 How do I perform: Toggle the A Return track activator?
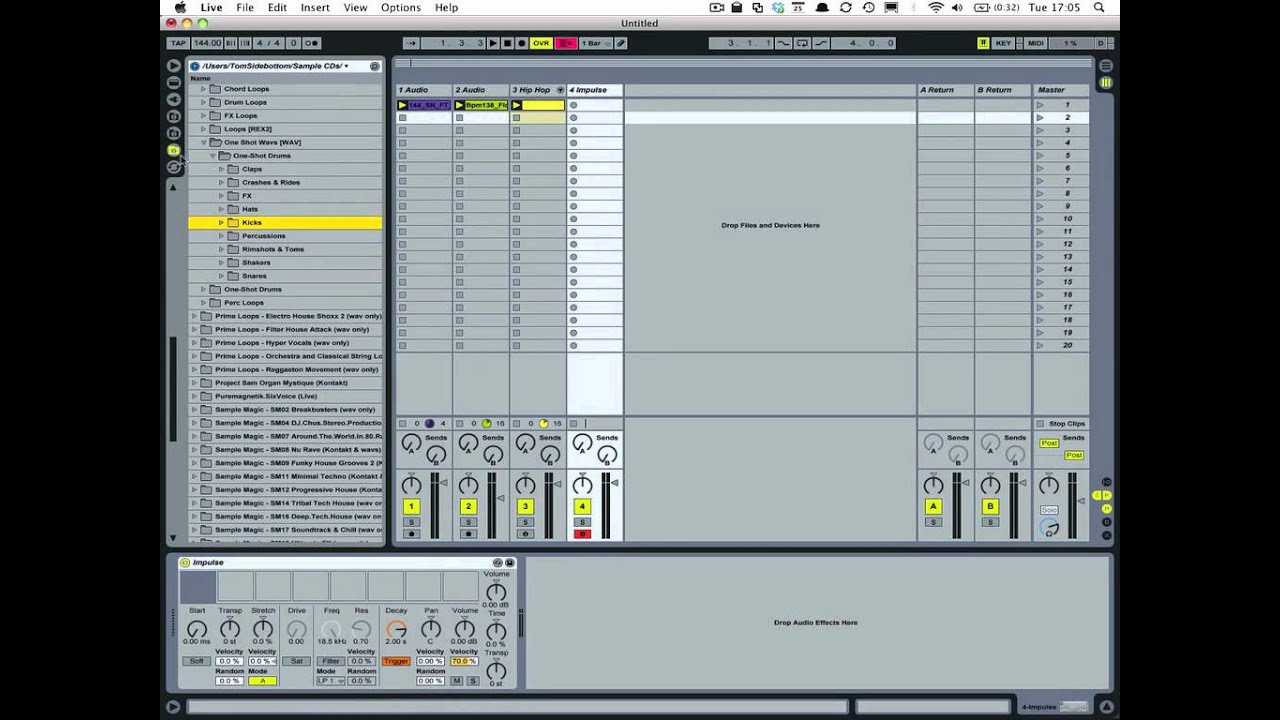pos(933,507)
